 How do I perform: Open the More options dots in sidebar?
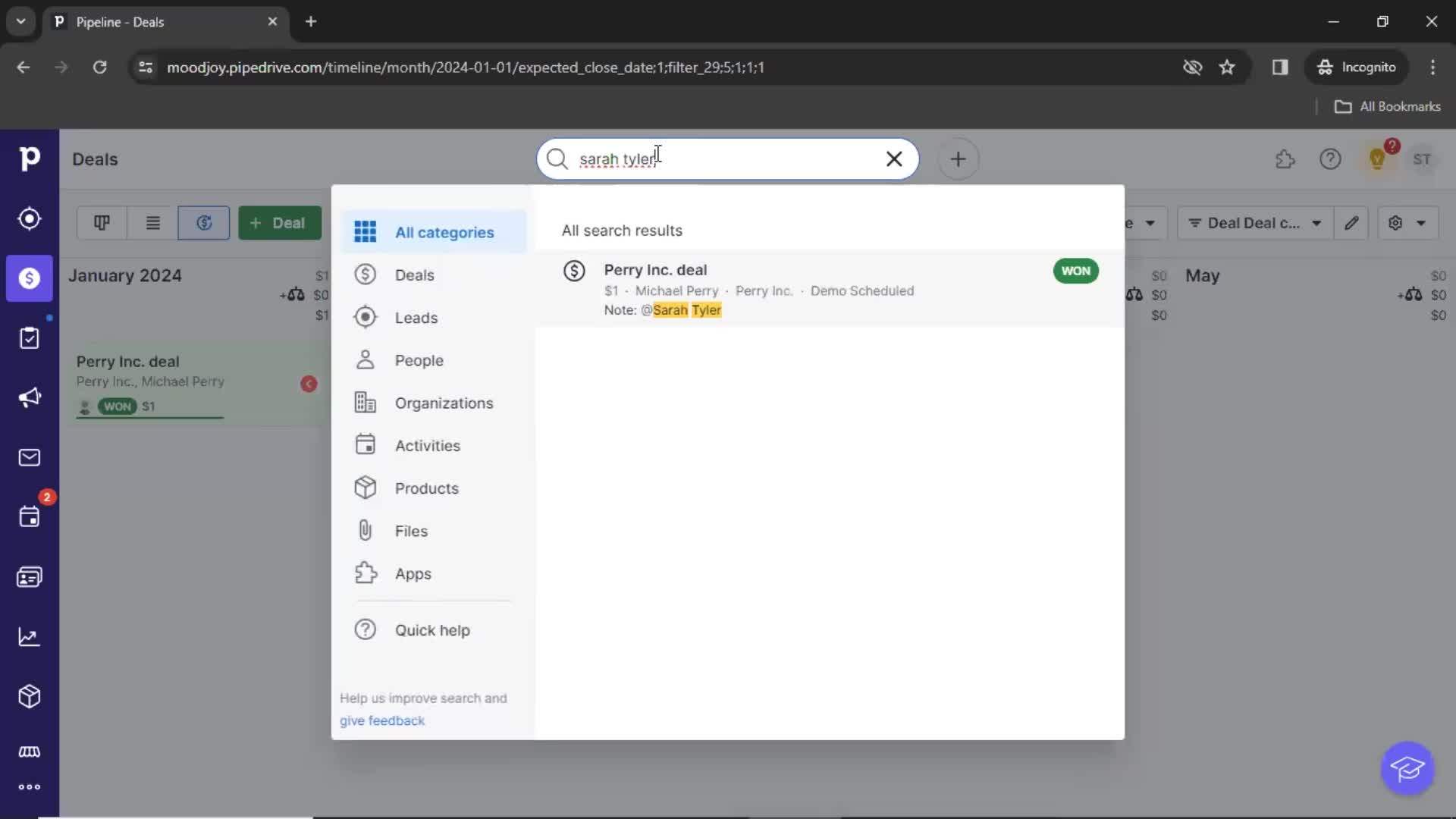30,787
